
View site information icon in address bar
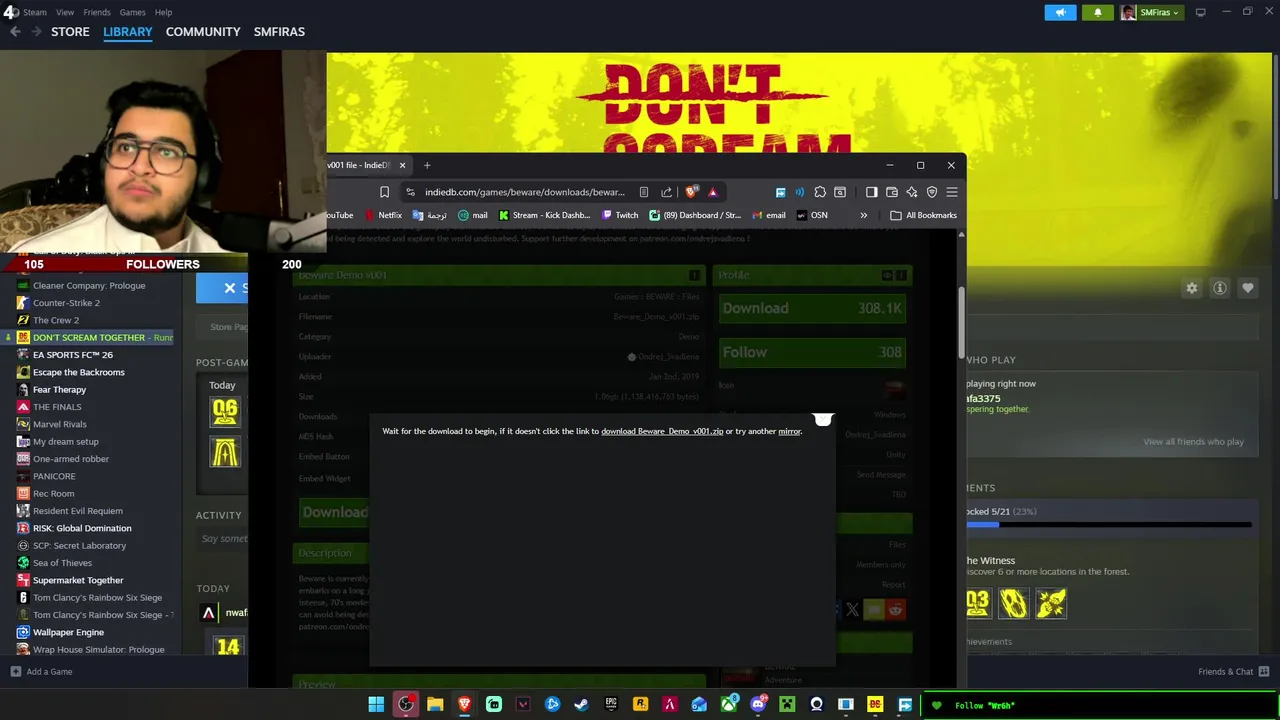coord(410,192)
